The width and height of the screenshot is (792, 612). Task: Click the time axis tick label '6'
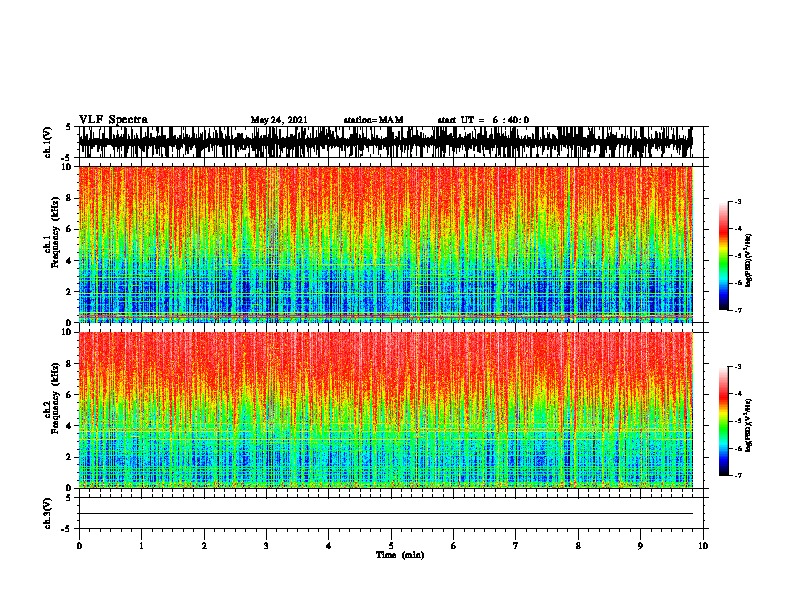pyautogui.click(x=454, y=546)
